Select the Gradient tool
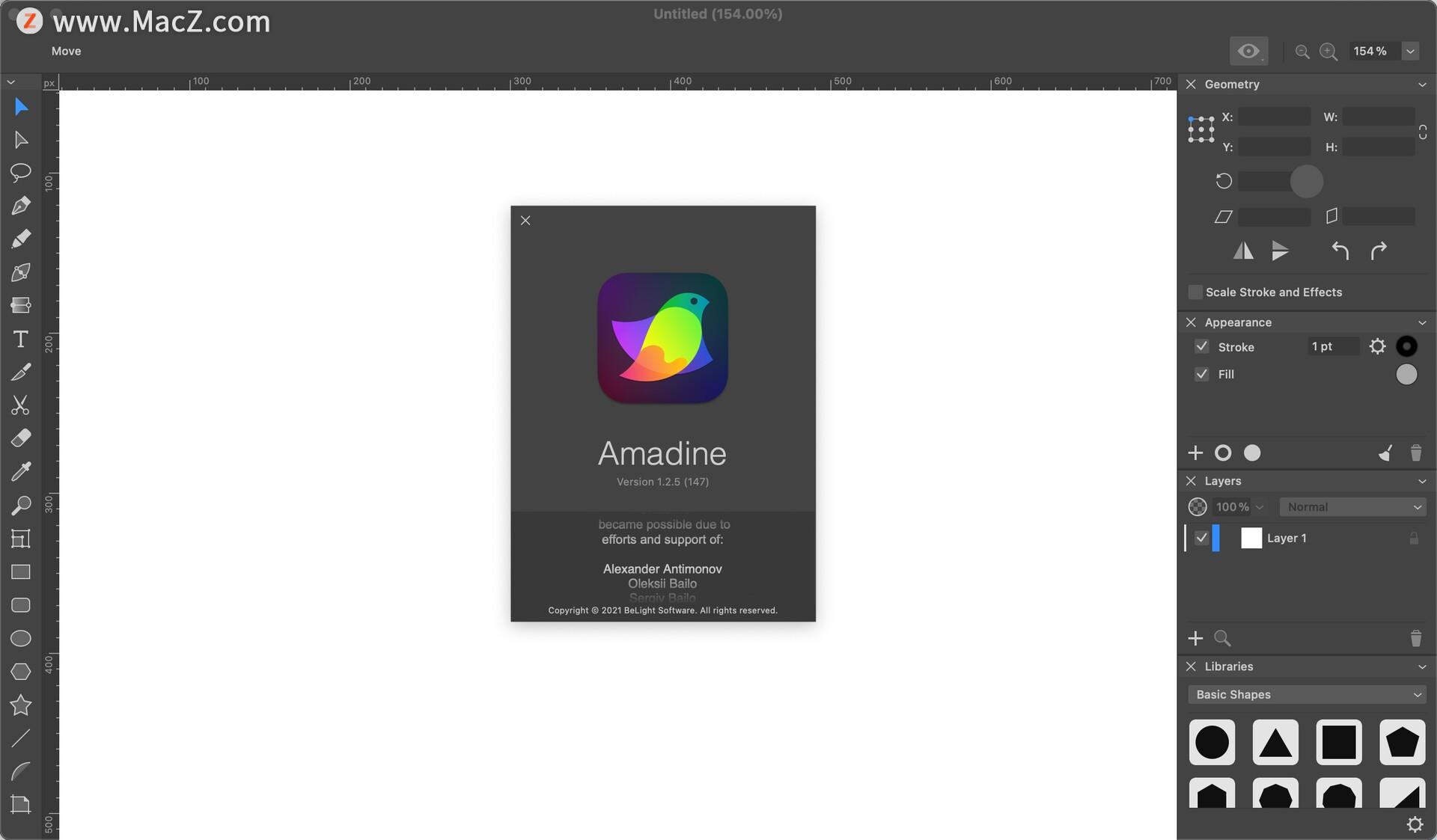This screenshot has height=840, width=1437. pyautogui.click(x=21, y=305)
